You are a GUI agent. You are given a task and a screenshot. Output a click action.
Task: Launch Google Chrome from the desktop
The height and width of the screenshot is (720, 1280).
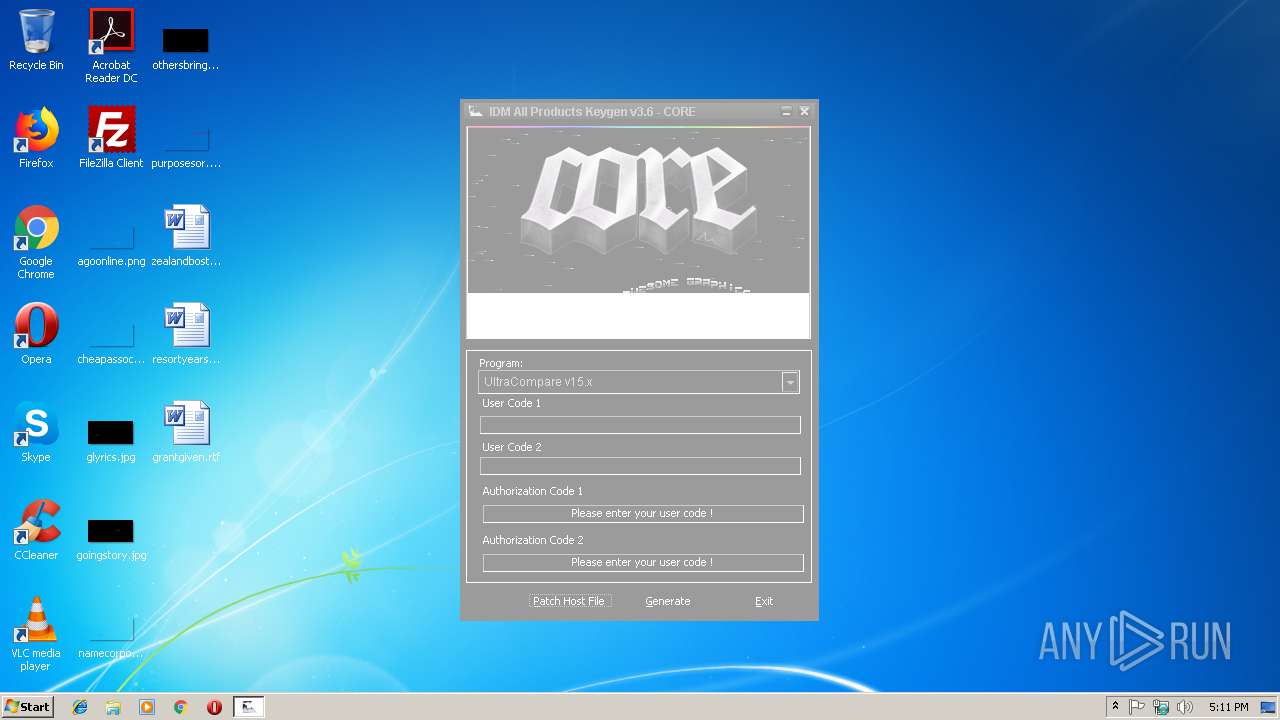click(x=36, y=242)
